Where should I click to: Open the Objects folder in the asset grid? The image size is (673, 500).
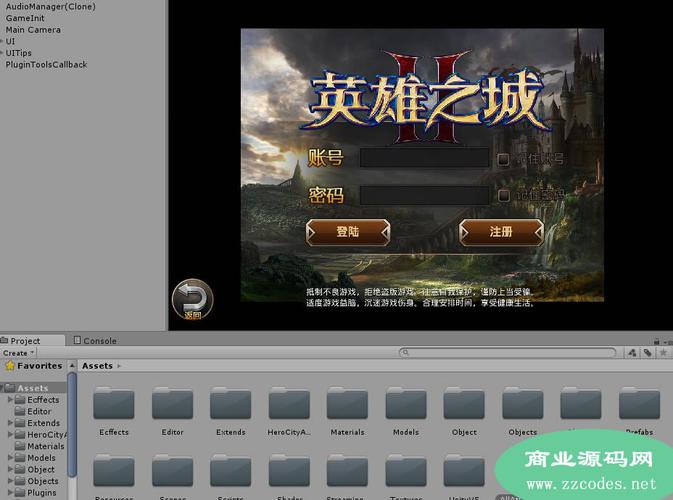[x=522, y=403]
